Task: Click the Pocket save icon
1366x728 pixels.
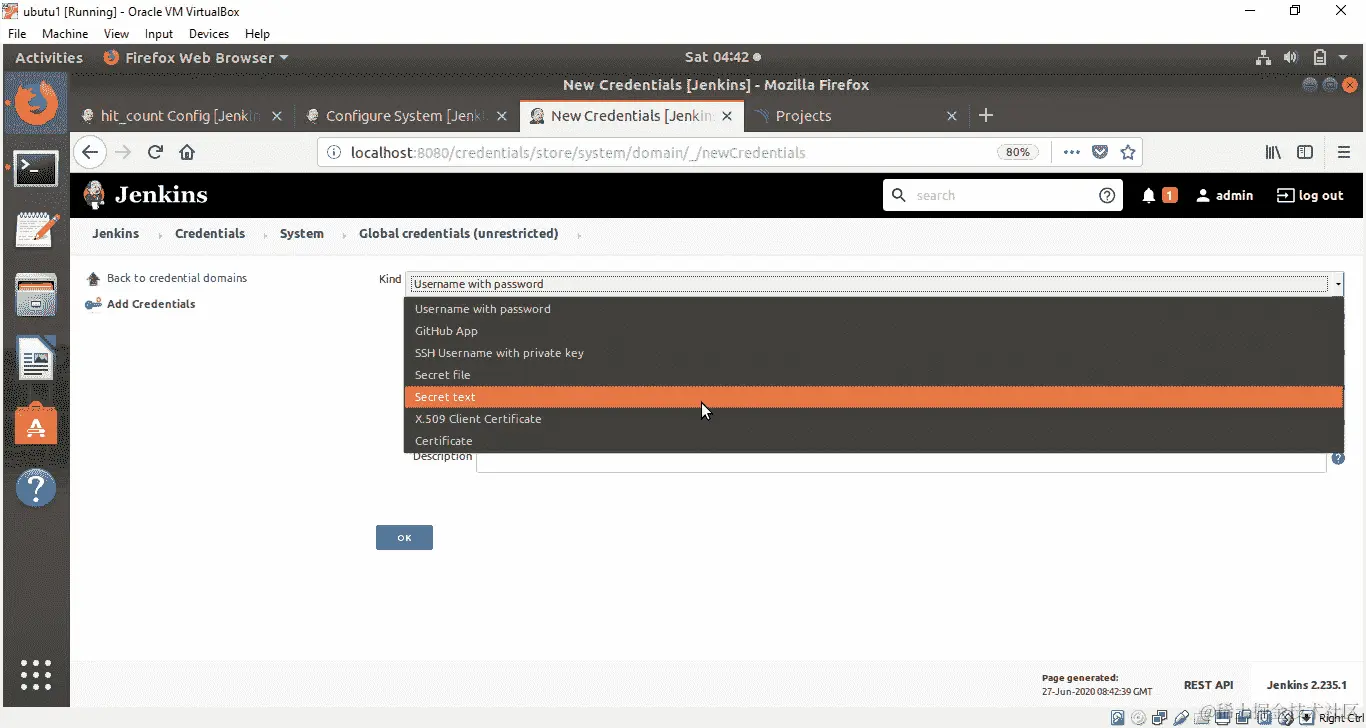Action: point(1100,152)
